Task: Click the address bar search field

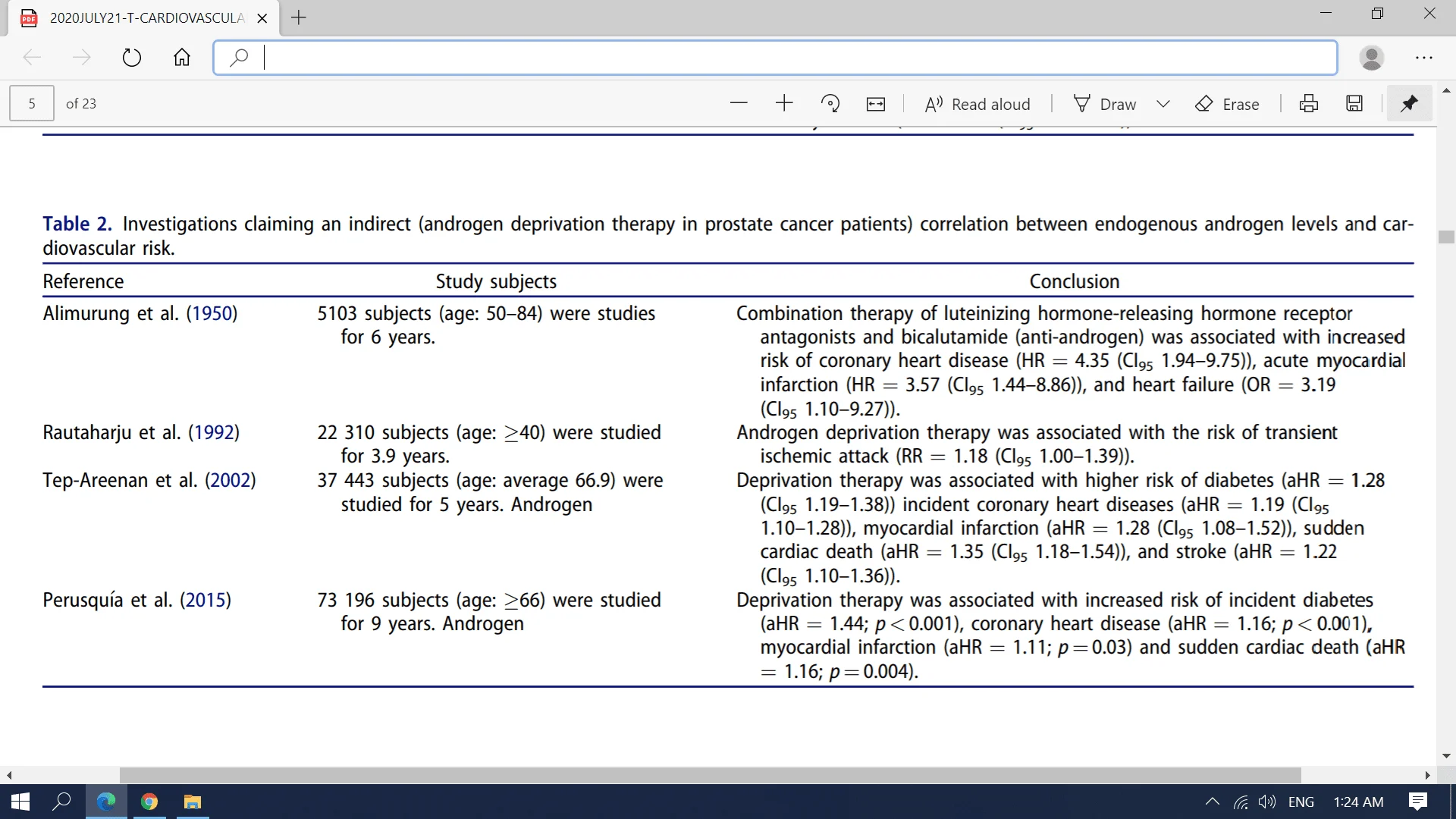Action: 775,58
